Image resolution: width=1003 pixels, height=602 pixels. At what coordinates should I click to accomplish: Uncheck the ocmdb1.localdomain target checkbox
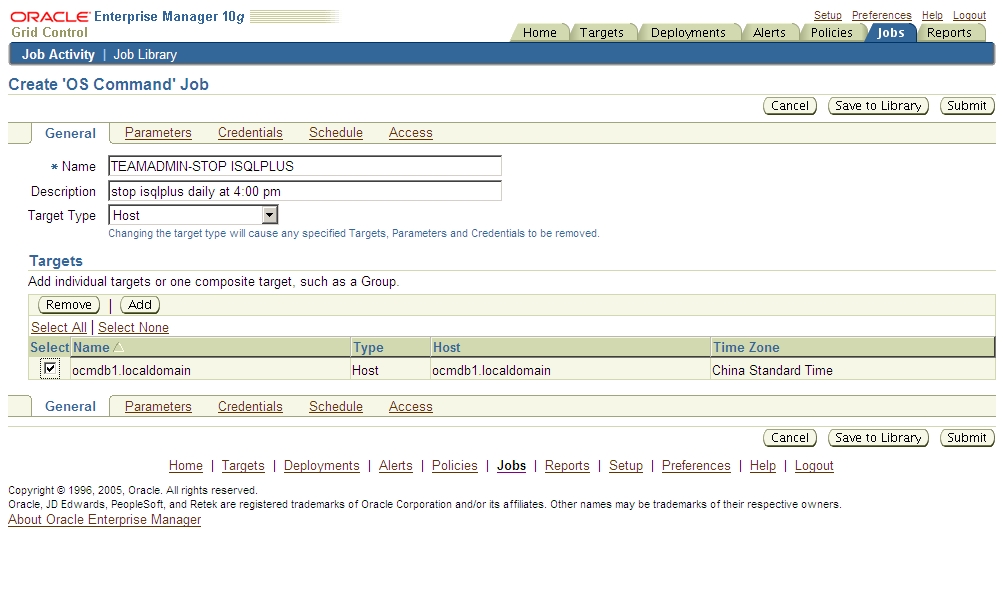point(50,368)
